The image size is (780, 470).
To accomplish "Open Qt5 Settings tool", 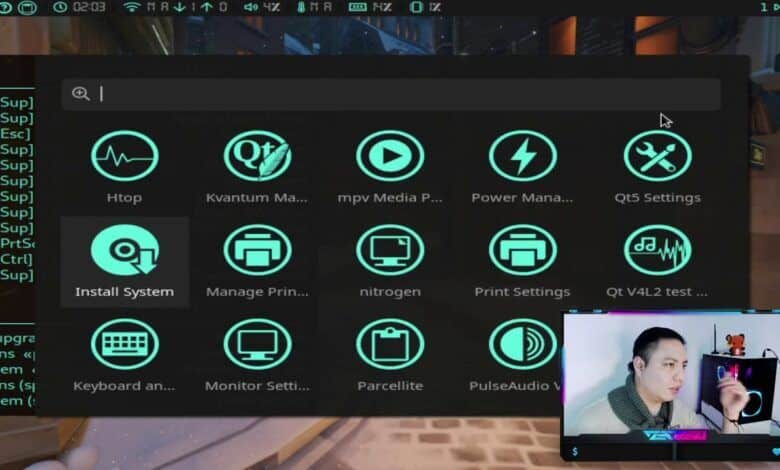I will coord(658,167).
